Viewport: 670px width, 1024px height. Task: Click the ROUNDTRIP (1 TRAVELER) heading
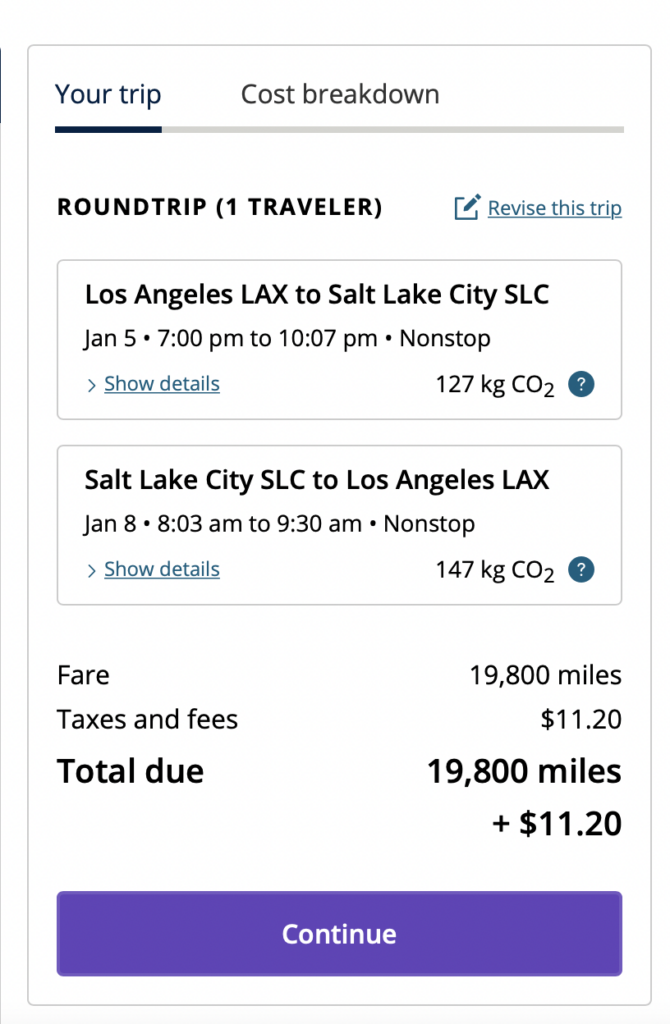pyautogui.click(x=220, y=208)
